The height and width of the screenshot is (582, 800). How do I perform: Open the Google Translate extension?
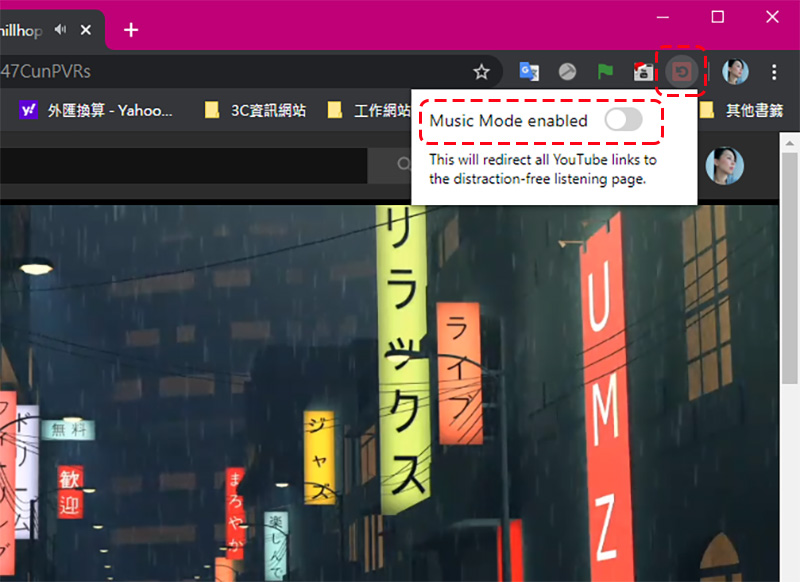(x=528, y=72)
